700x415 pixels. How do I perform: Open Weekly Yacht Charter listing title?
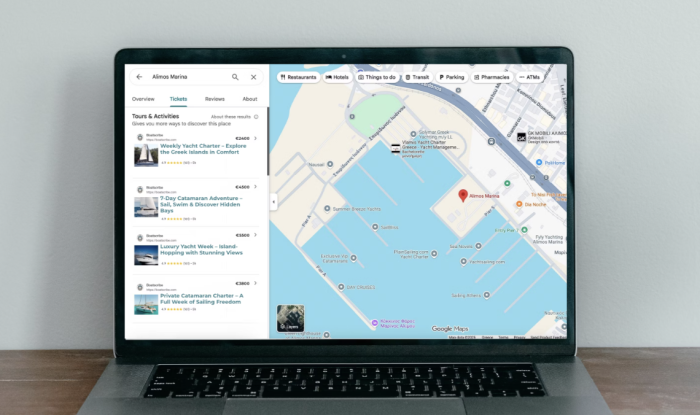[203, 149]
